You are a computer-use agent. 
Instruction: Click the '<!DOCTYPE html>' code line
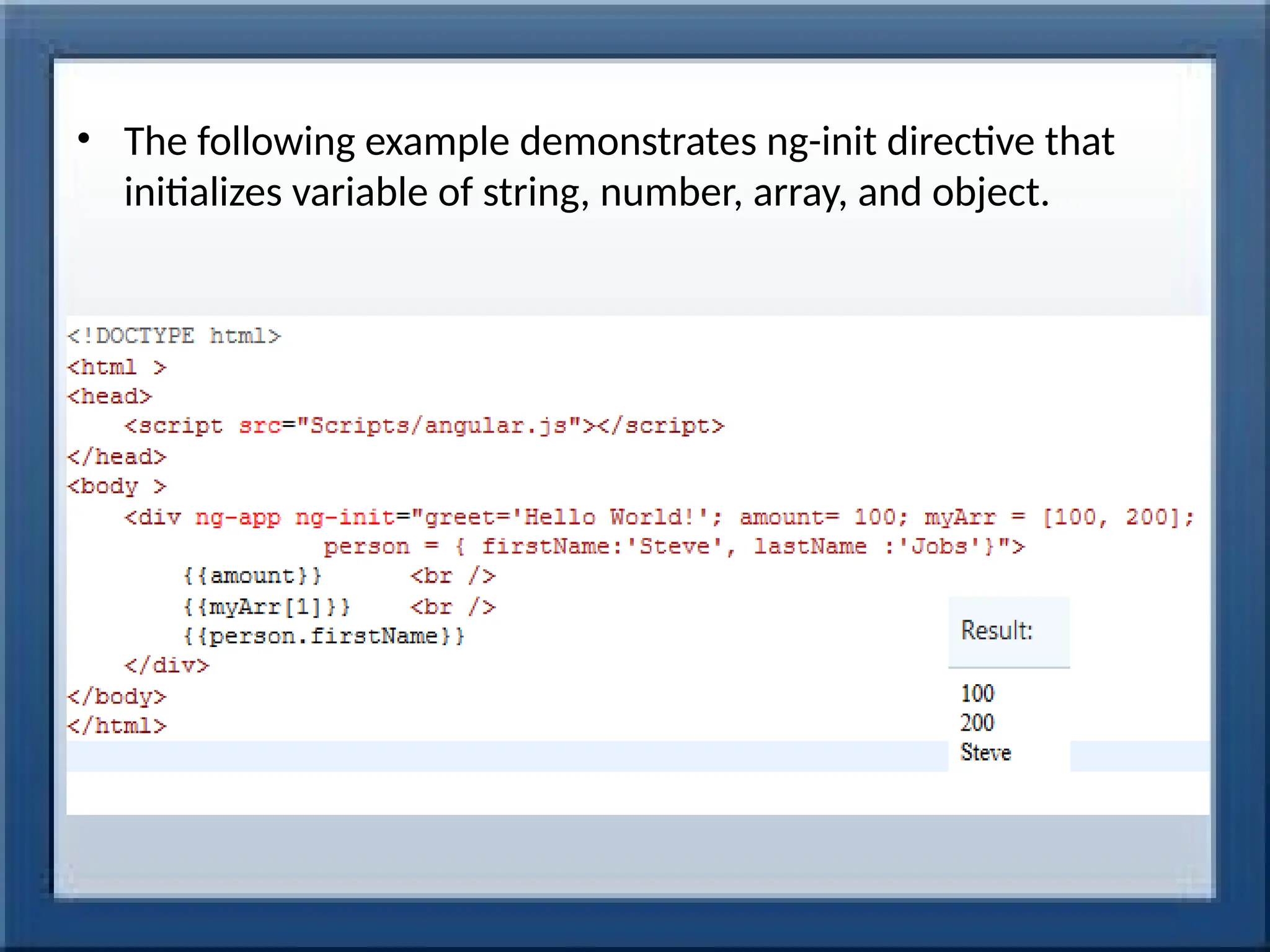pyautogui.click(x=174, y=336)
